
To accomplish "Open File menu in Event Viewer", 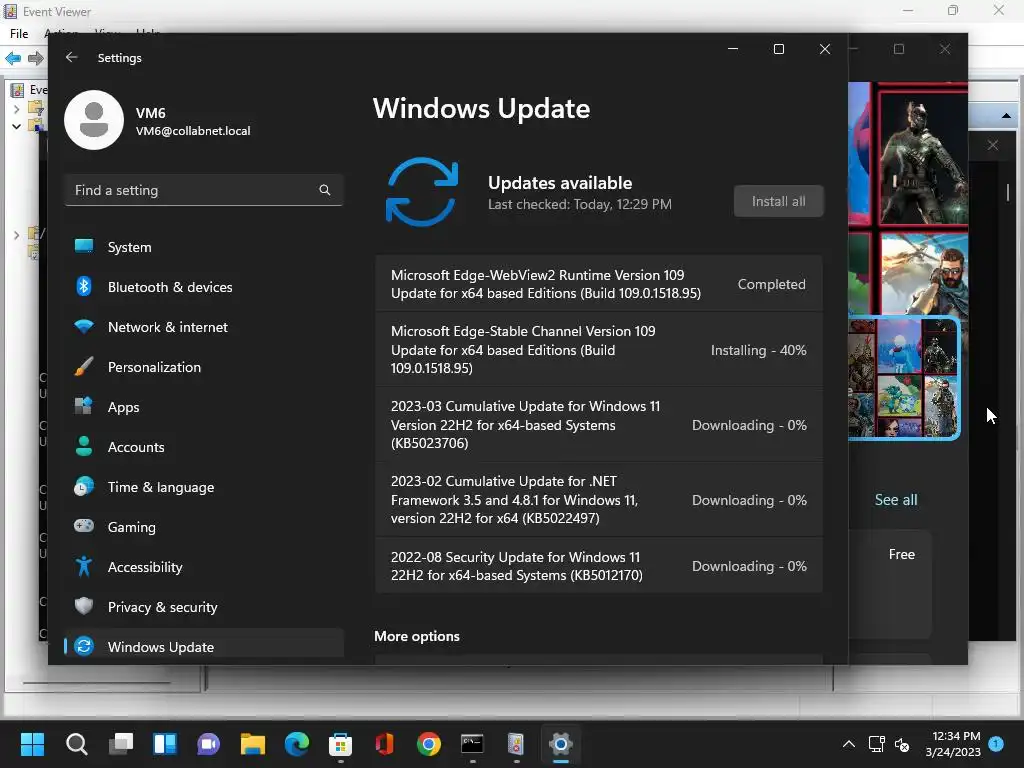I will click(19, 33).
